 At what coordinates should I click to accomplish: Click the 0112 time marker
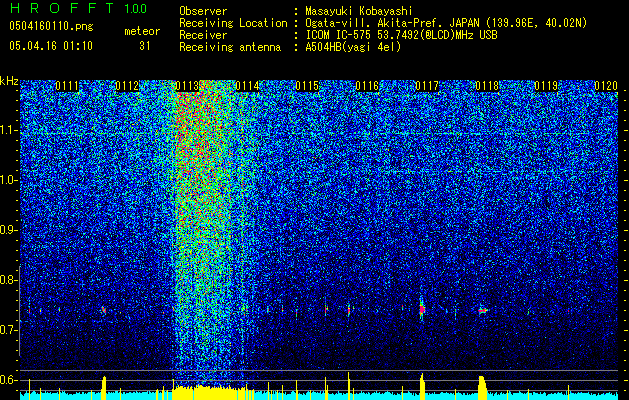[x=127, y=86]
